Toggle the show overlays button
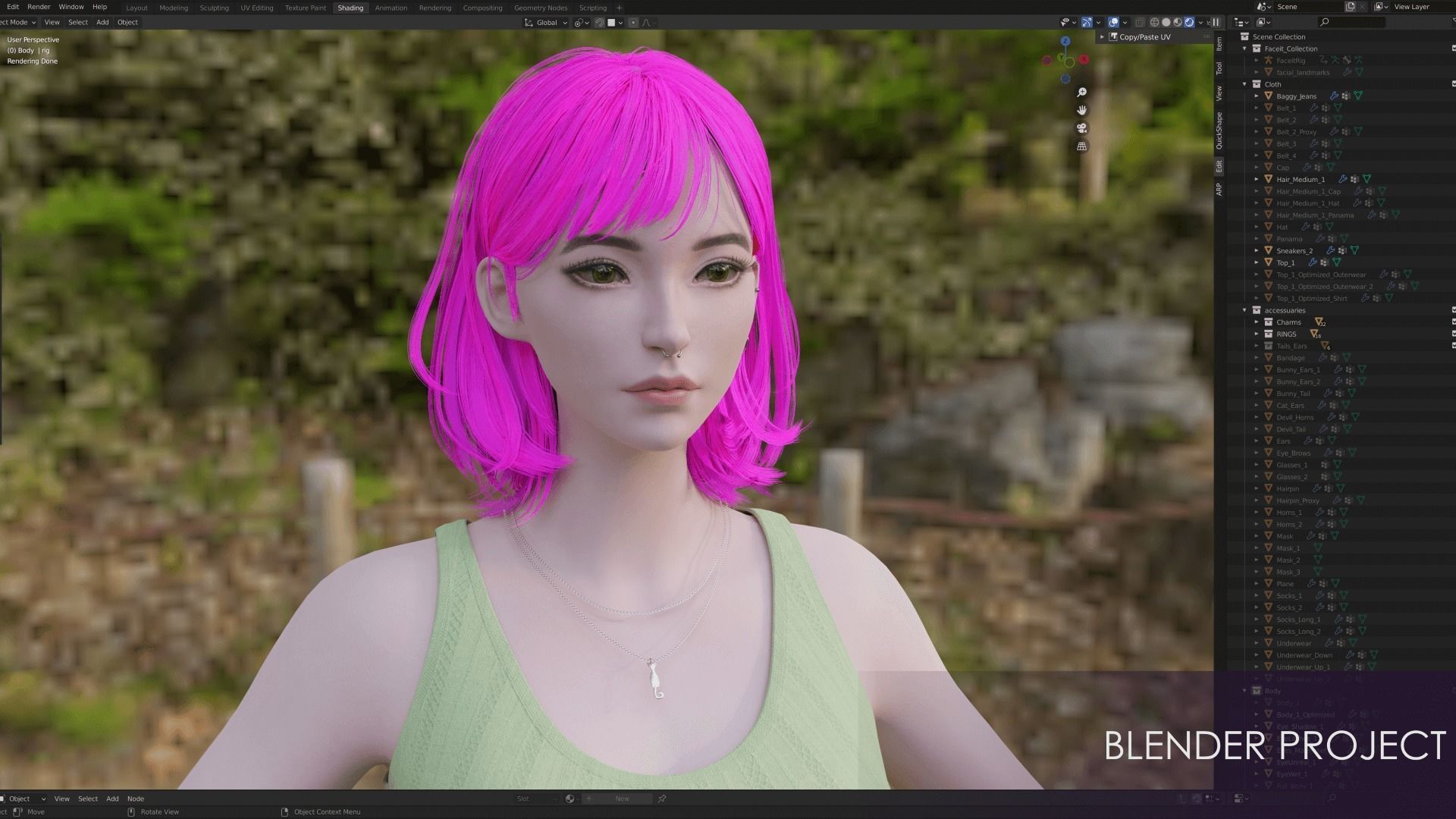This screenshot has width=1456, height=819. click(1113, 22)
